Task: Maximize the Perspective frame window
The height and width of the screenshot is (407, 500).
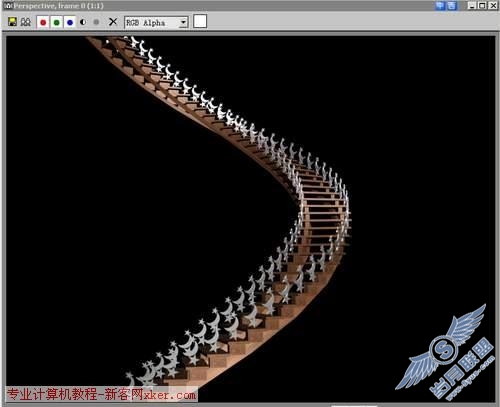Action: (482, 6)
